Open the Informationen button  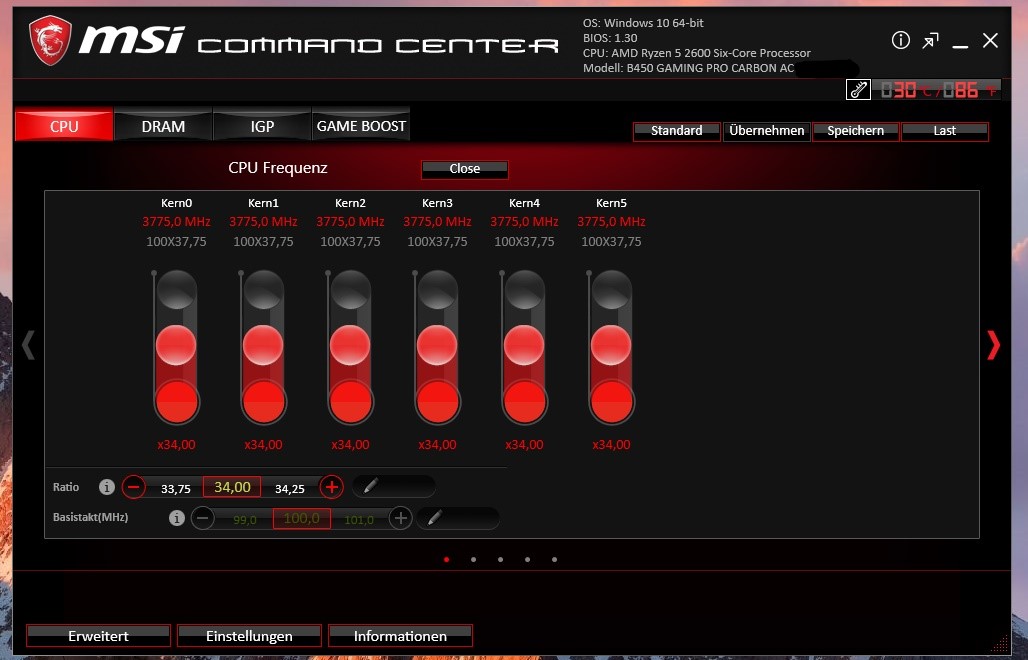coord(400,636)
